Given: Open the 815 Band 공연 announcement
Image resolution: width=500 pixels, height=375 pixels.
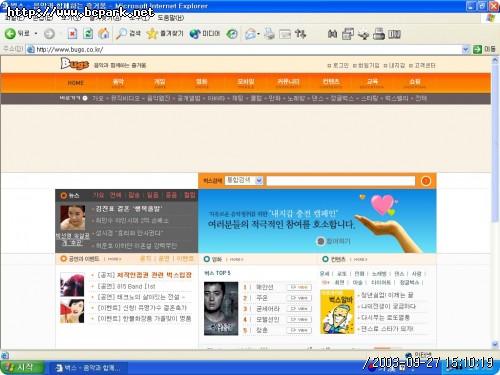Looking at the screenshot, I should tap(126, 286).
